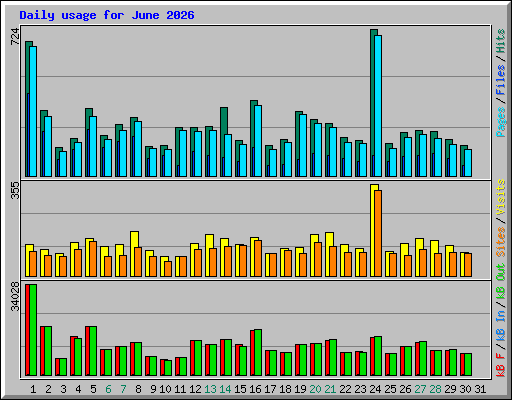
Task: Click the Pages legend label
Action: pos(500,122)
